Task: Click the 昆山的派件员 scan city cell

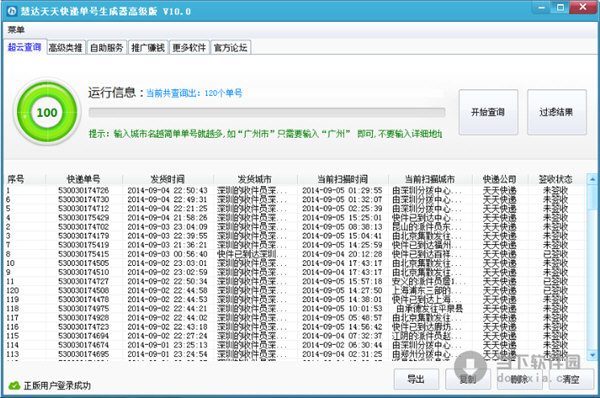Action: [427, 227]
